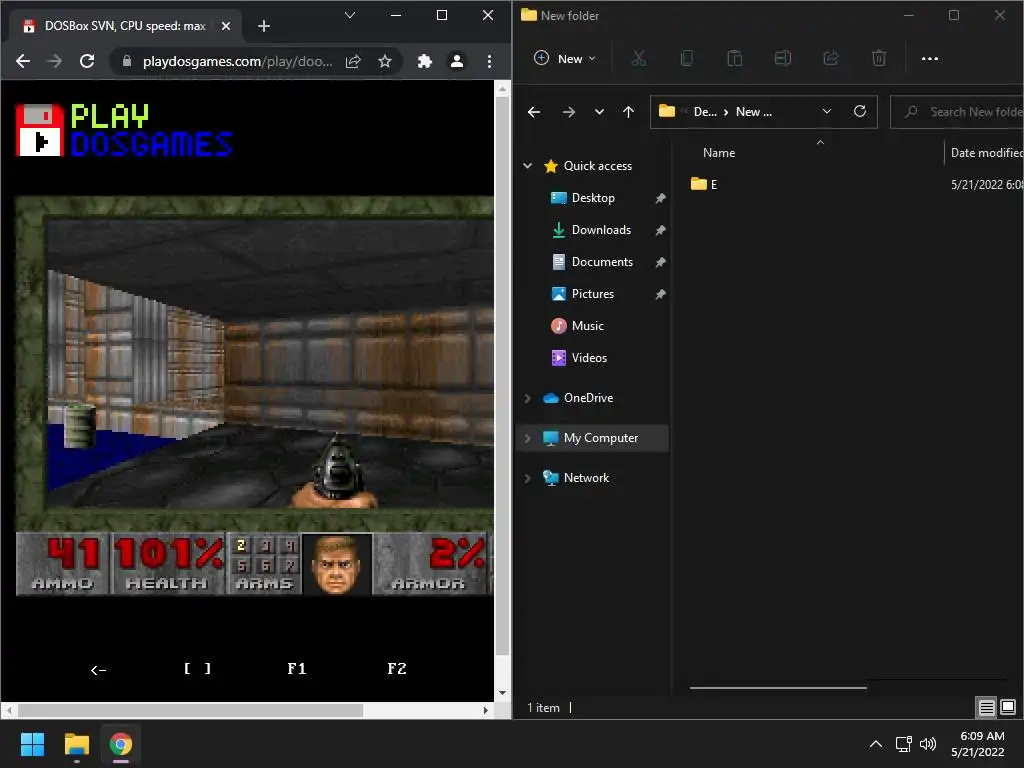
Task: Open Desktop in navigation pane
Action: pos(593,198)
